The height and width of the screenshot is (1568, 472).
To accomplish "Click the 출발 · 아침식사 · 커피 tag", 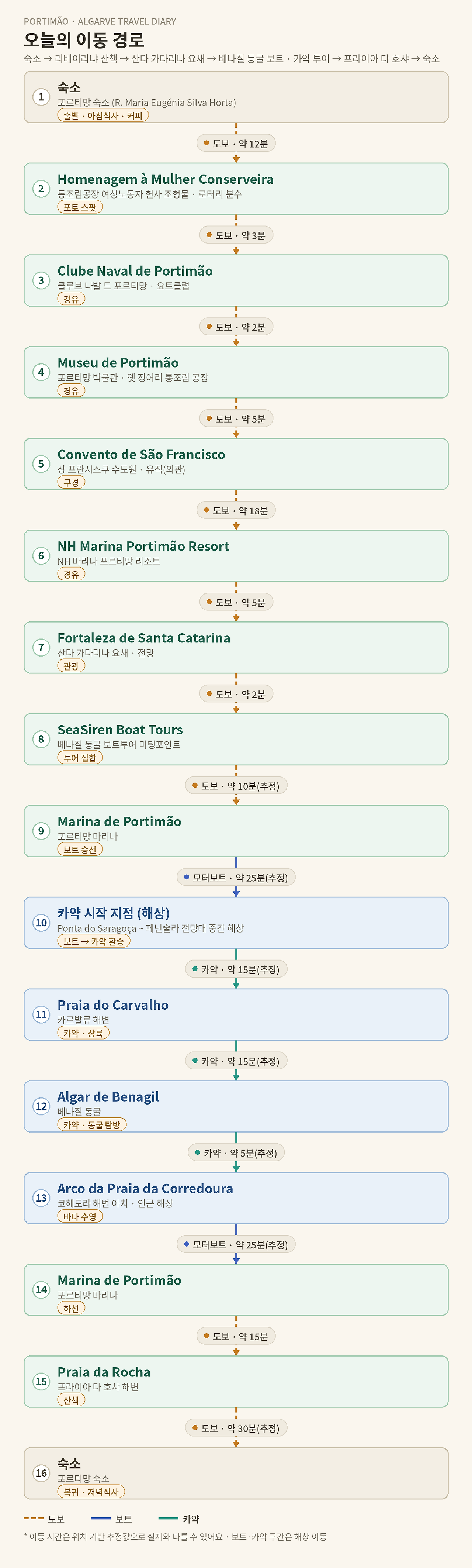I will point(103,115).
